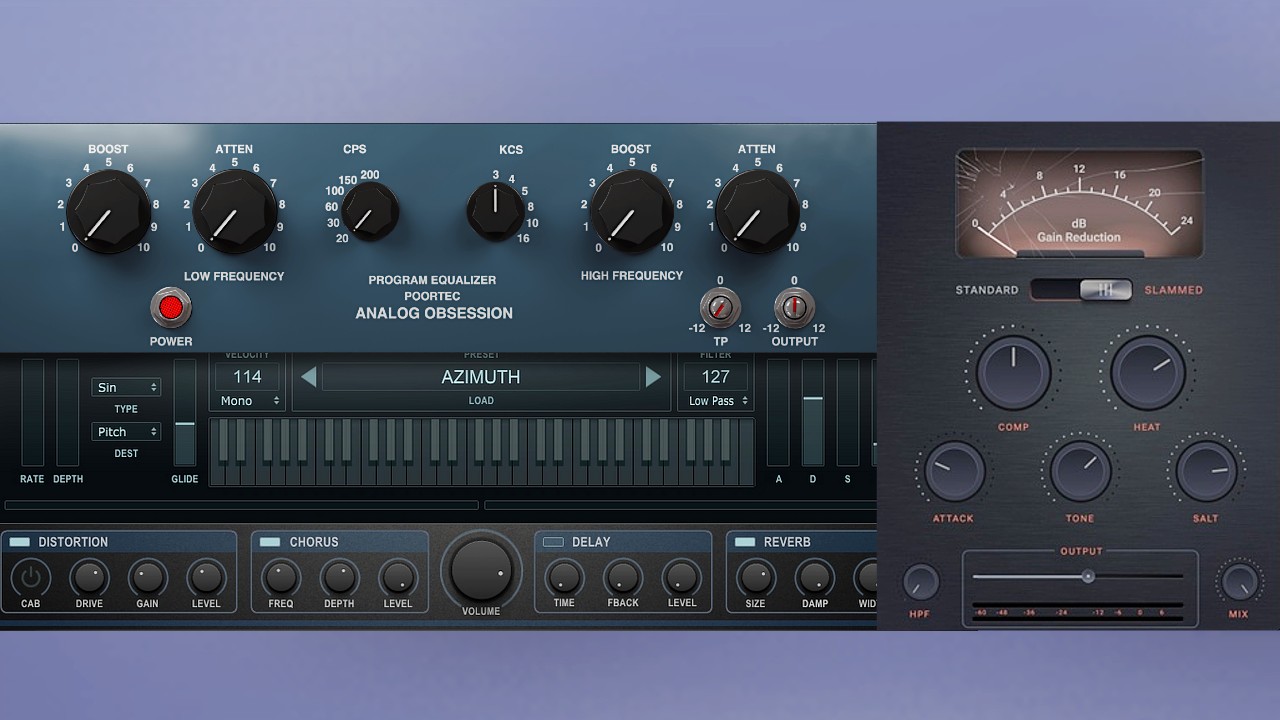The height and width of the screenshot is (720, 1280).
Task: Open the Pitch destination dropdown
Action: click(126, 432)
